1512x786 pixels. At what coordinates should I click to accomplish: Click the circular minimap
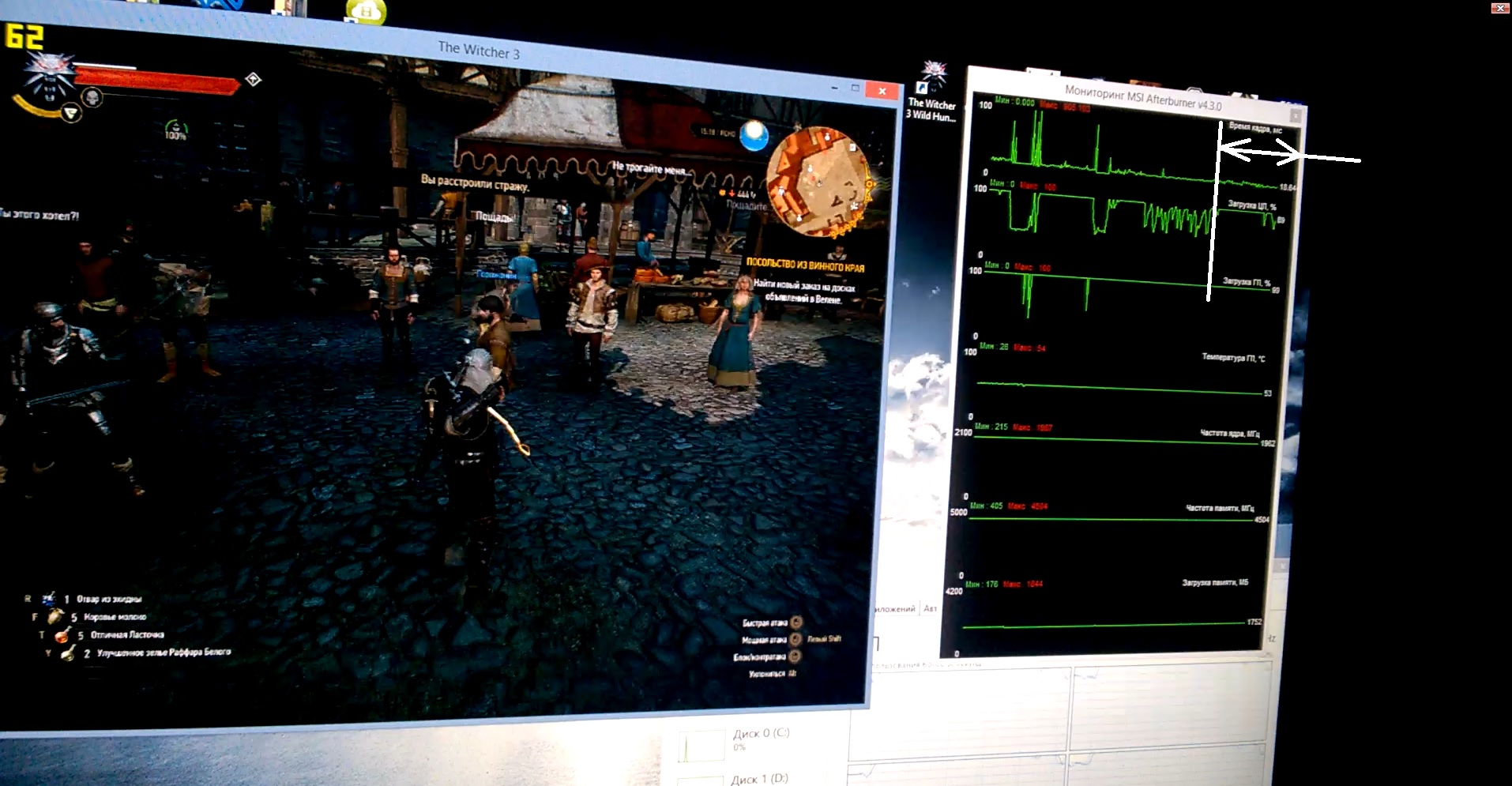point(816,182)
